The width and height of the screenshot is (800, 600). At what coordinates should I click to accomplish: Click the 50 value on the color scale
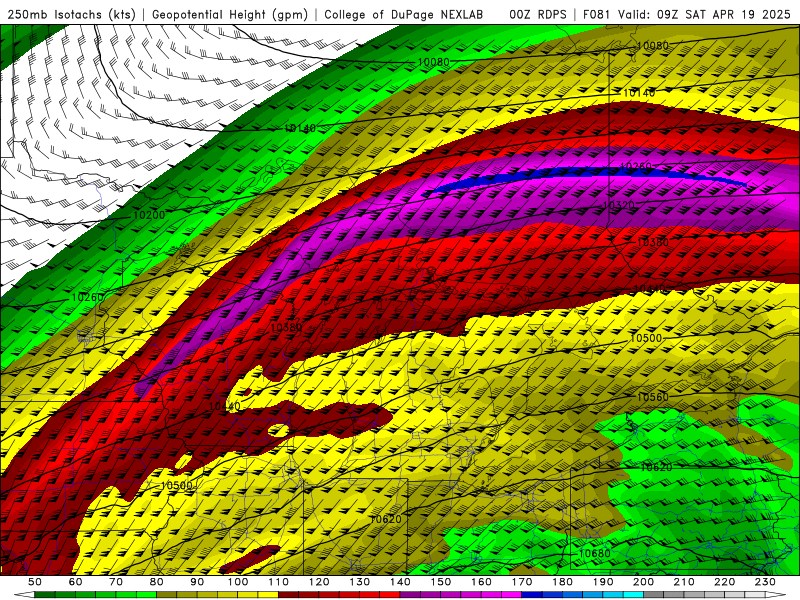35,582
